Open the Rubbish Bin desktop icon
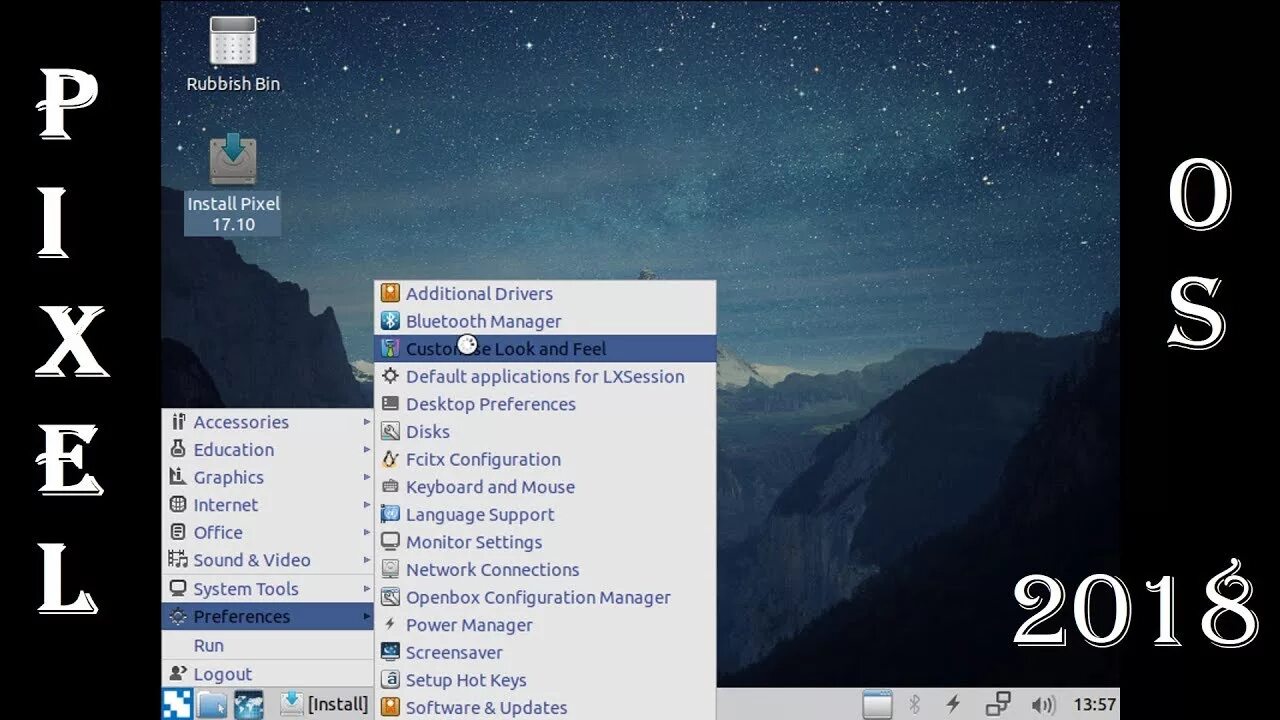Viewport: 1280px width, 720px height. coord(233,55)
